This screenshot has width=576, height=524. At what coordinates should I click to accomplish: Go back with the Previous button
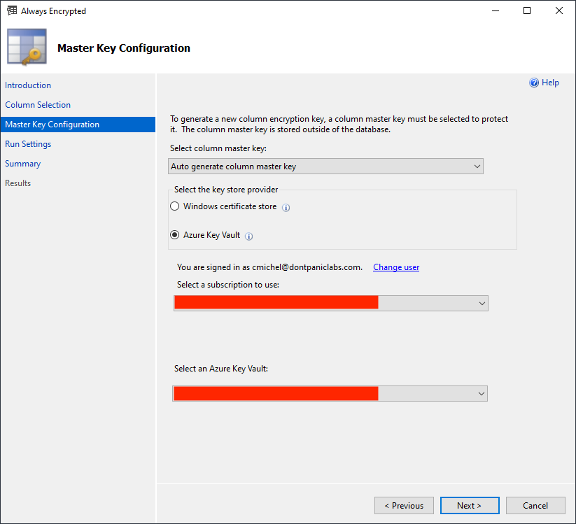[x=404, y=506]
